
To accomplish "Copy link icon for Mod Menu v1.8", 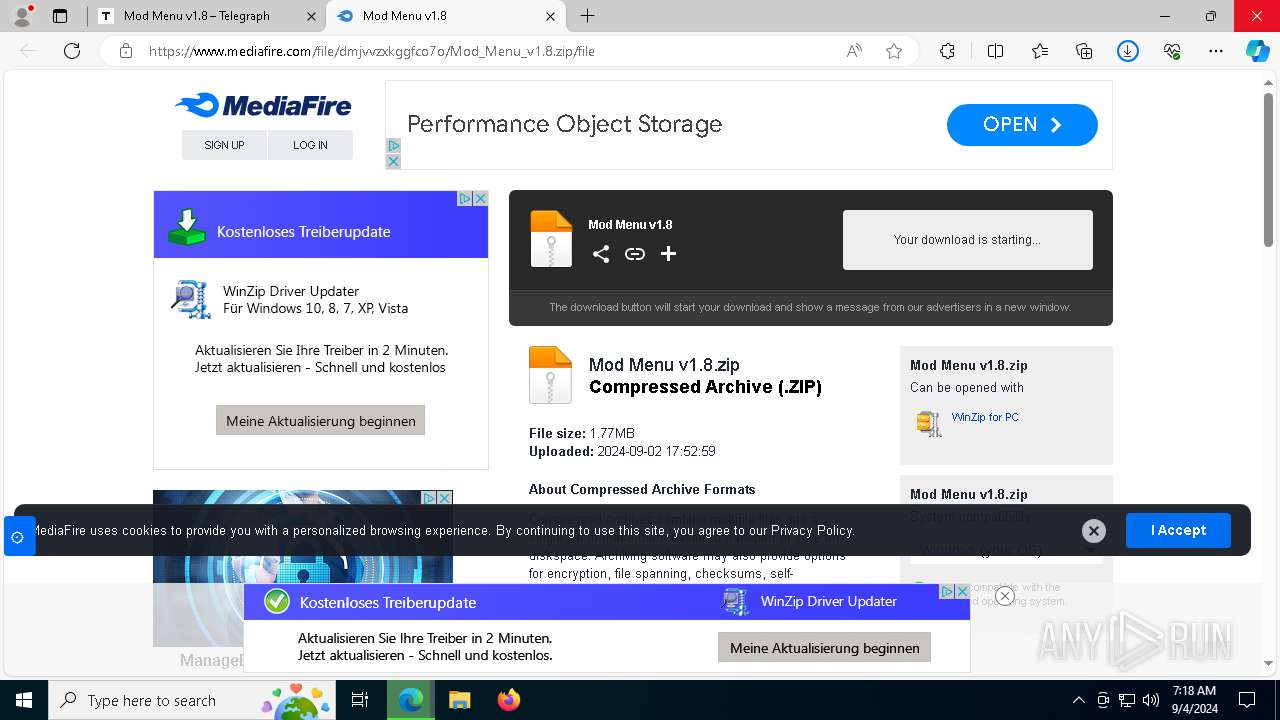I will [635, 254].
